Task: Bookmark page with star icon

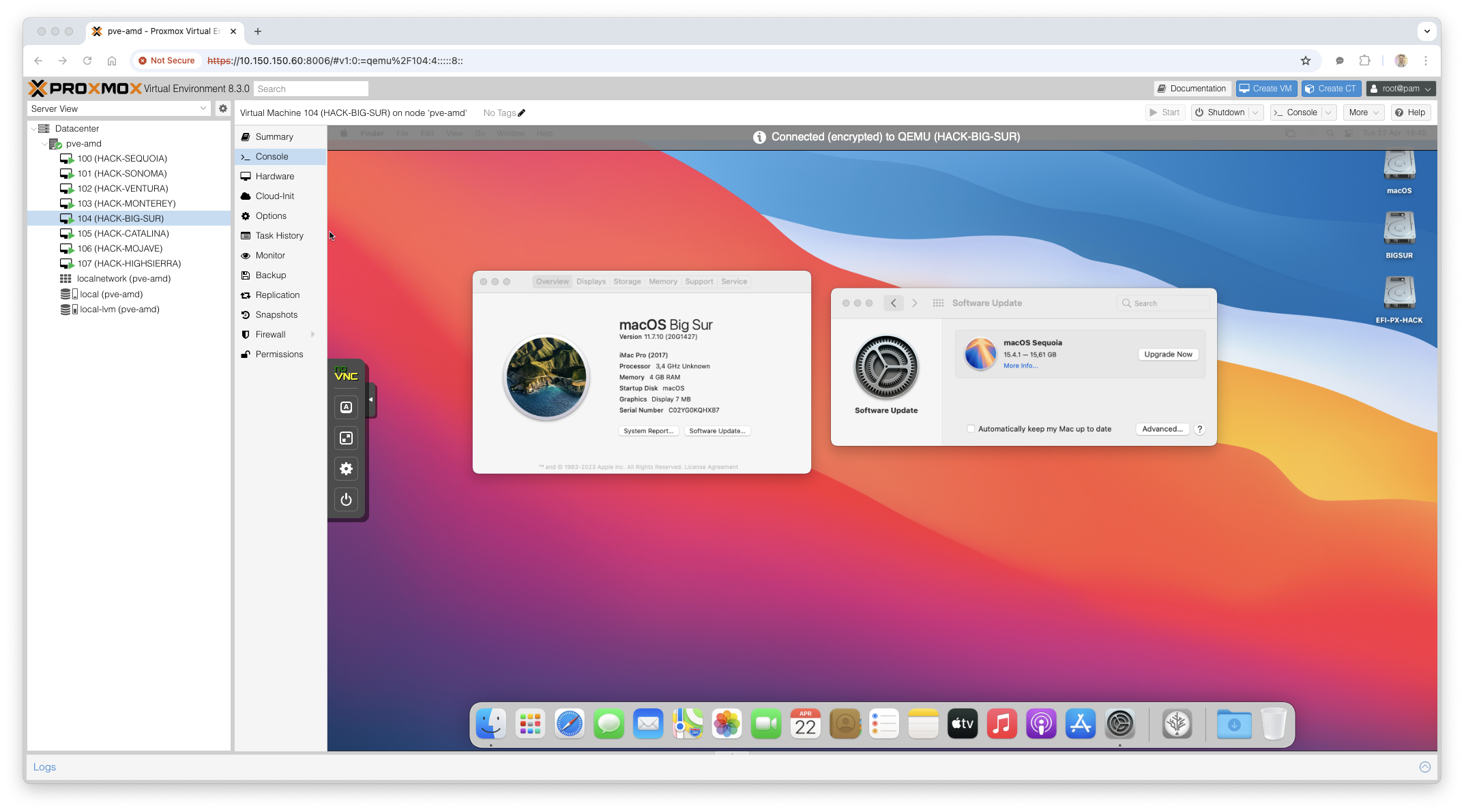Action: [x=1305, y=61]
